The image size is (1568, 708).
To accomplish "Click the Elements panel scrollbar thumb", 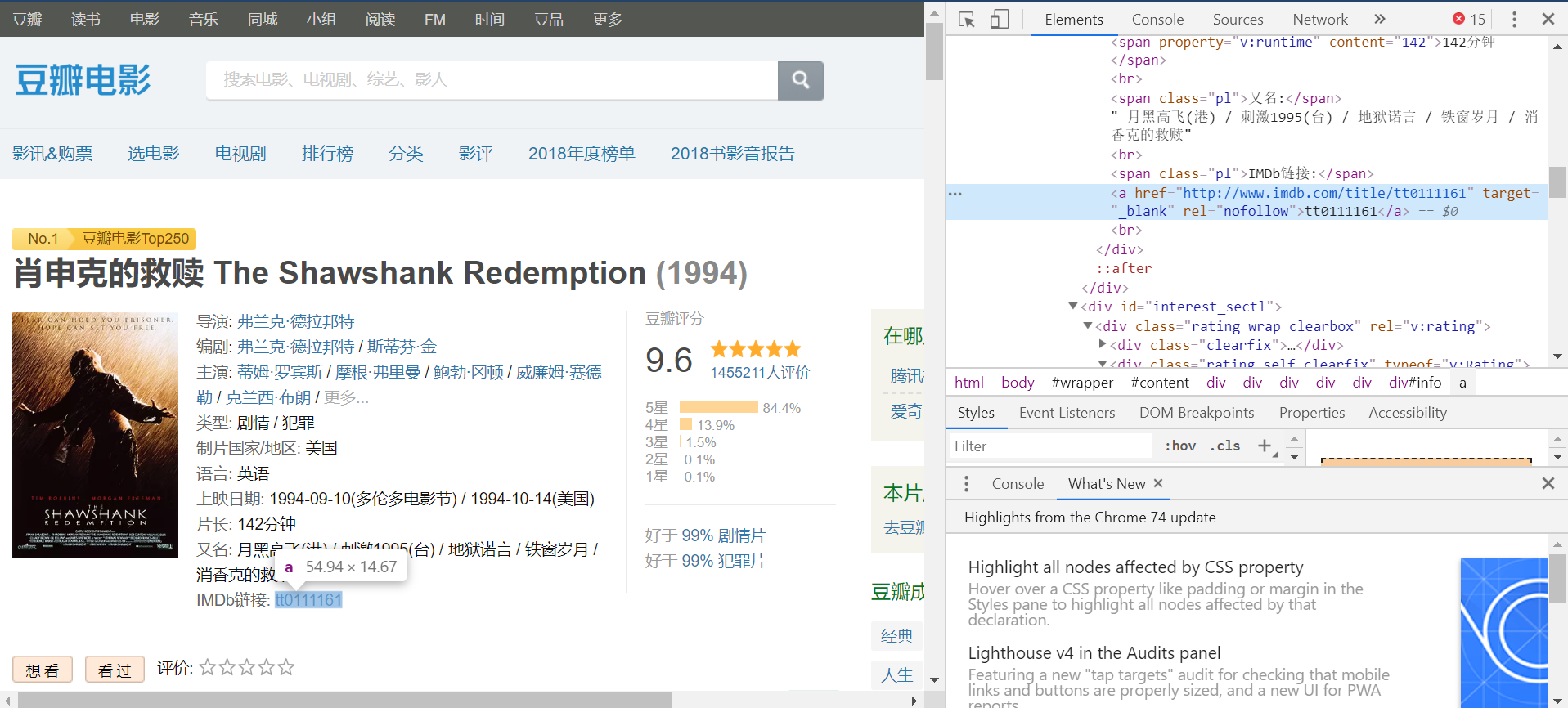I will 1557,182.
